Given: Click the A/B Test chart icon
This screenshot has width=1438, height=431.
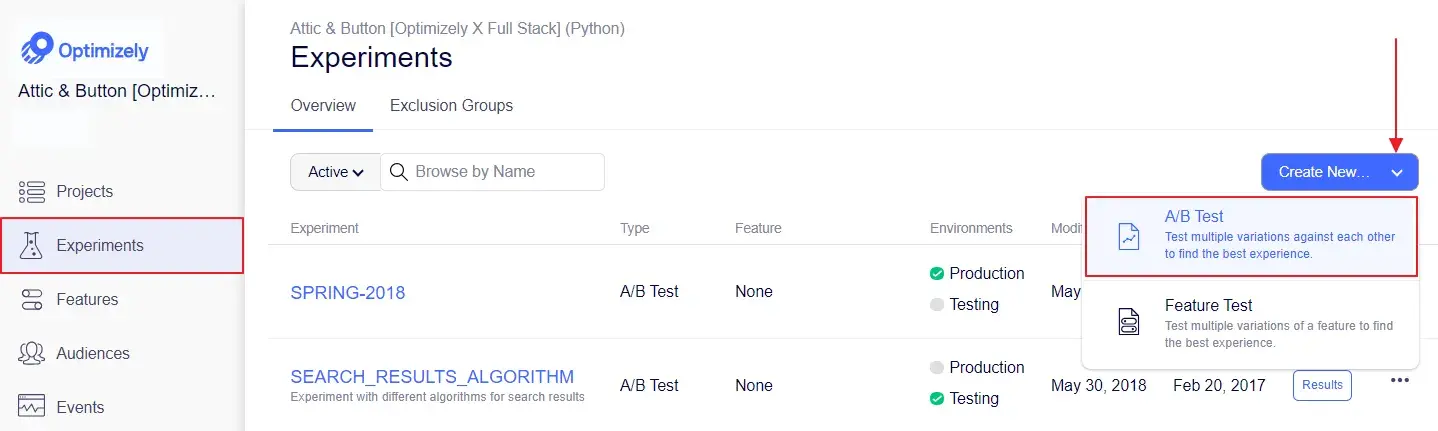Looking at the screenshot, I should point(1129,237).
